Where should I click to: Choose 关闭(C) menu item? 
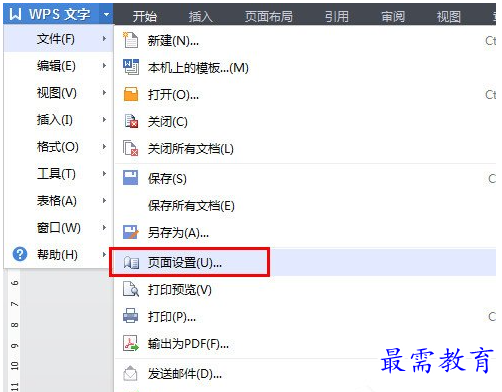tap(305, 122)
